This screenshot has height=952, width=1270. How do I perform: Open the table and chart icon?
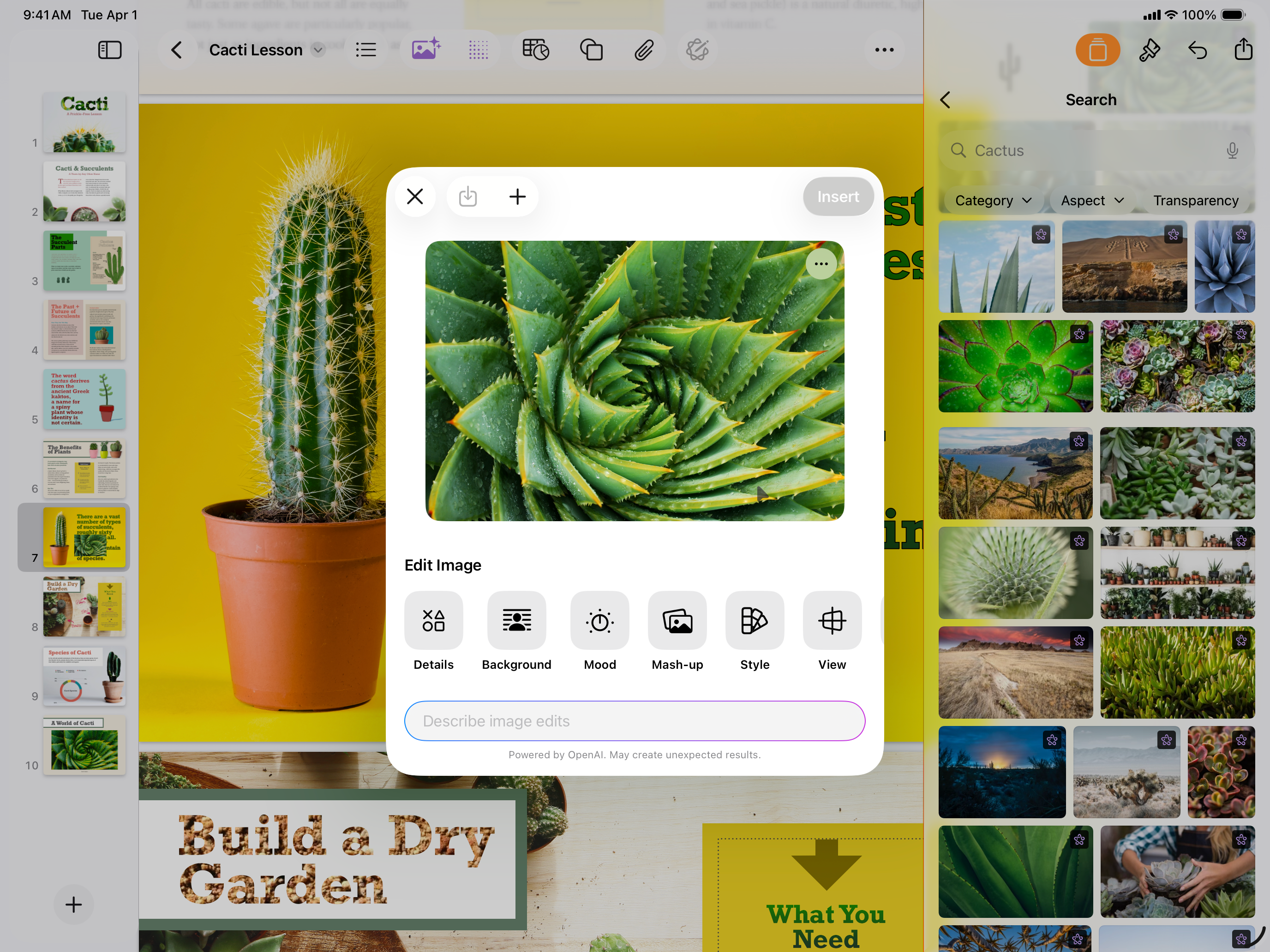tap(535, 50)
